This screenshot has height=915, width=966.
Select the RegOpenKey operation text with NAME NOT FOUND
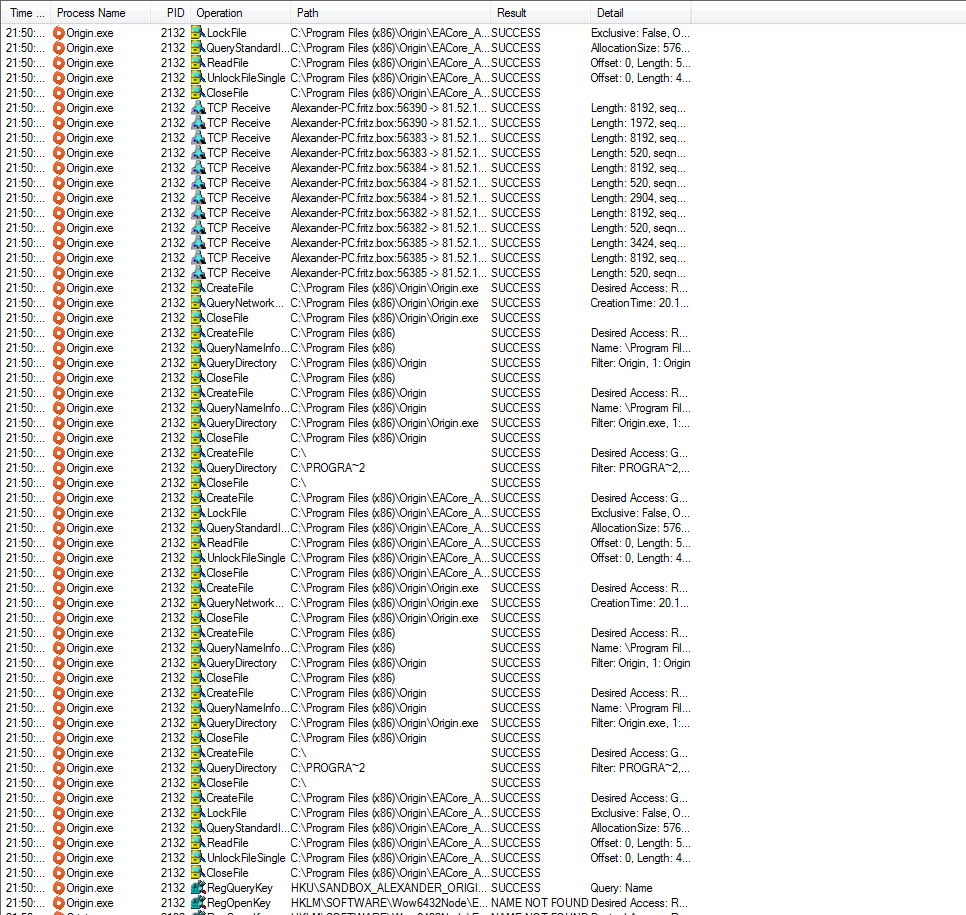[238, 903]
